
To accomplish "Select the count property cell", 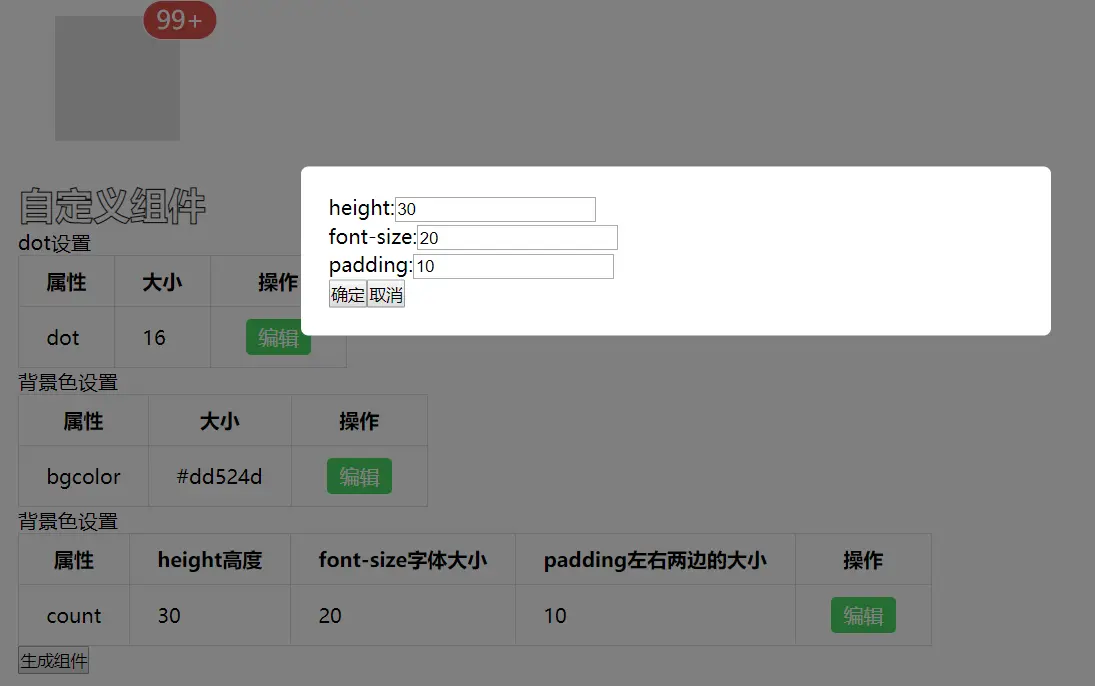I will [x=74, y=615].
